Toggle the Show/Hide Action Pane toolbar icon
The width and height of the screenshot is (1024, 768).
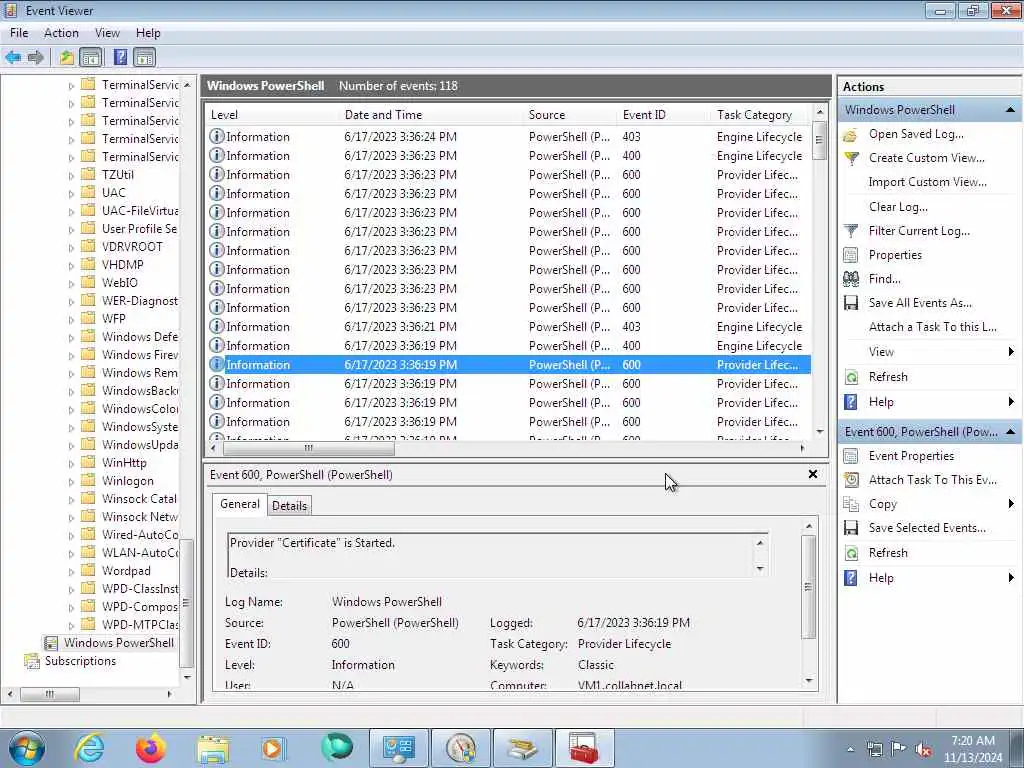[144, 57]
